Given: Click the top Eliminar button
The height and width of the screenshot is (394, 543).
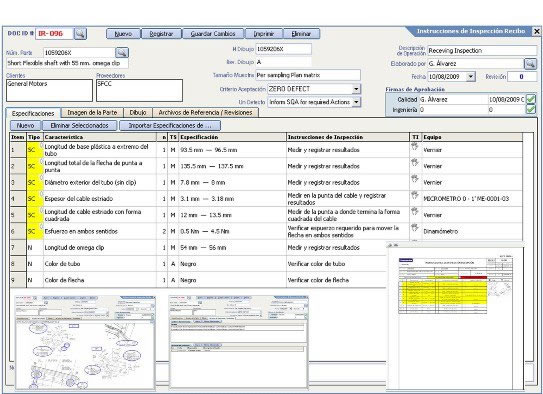Looking at the screenshot, I should (301, 34).
